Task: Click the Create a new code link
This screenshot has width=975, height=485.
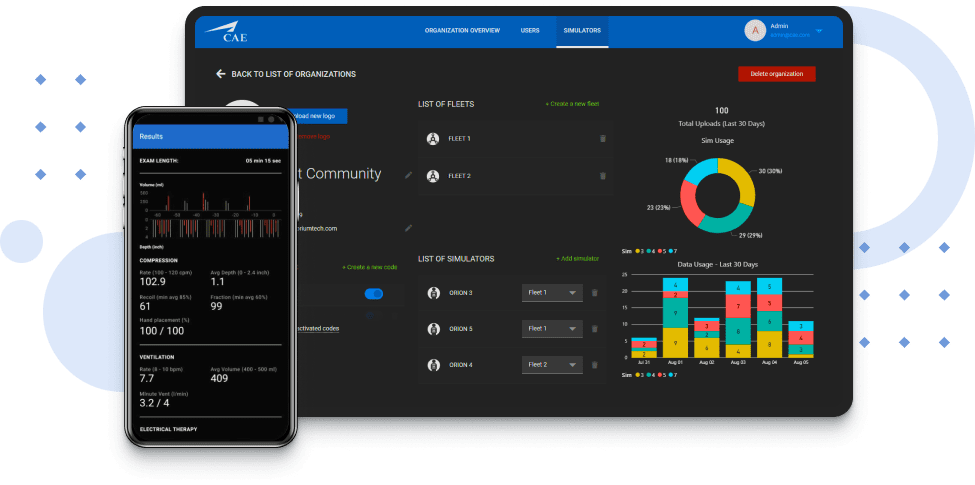Action: (x=369, y=267)
